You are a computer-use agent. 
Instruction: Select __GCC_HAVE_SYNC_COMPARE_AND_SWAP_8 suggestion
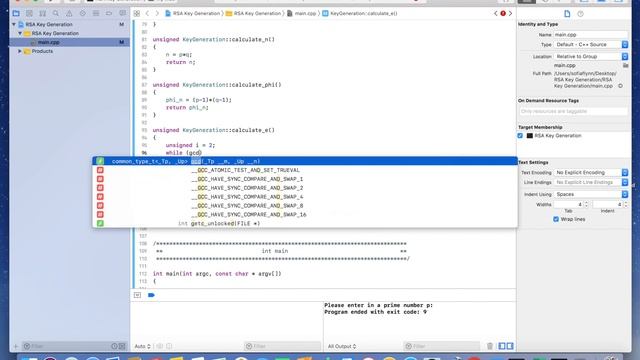point(305,206)
